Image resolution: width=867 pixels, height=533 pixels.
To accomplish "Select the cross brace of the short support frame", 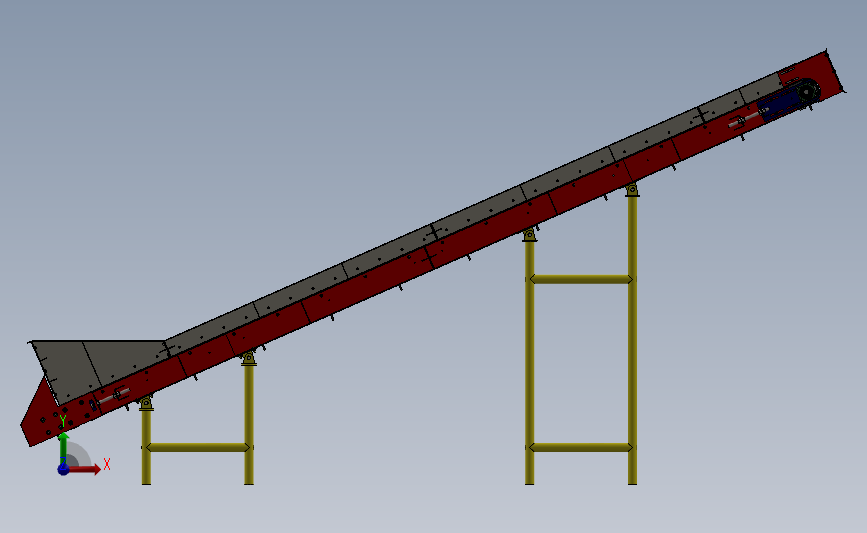I will (x=197, y=447).
